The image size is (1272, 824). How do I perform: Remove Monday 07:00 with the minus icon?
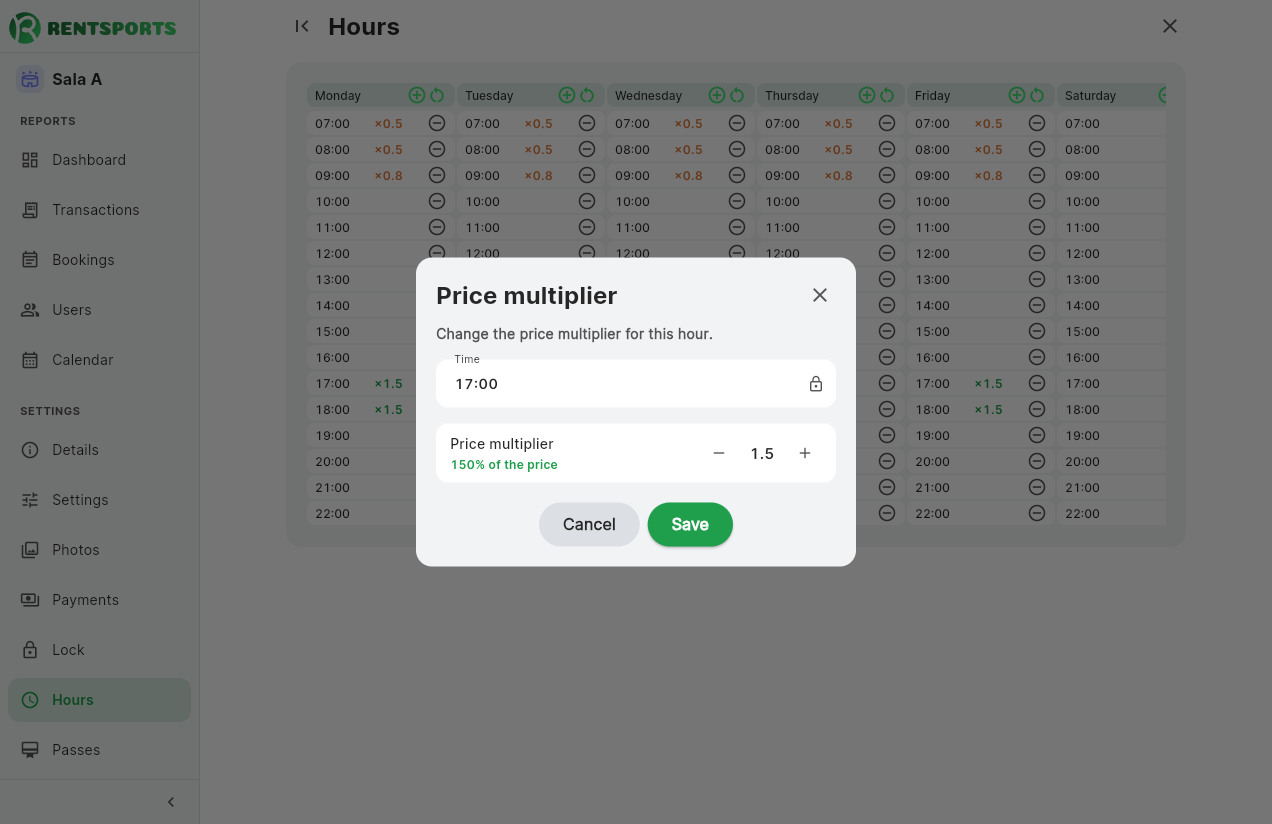coord(437,123)
